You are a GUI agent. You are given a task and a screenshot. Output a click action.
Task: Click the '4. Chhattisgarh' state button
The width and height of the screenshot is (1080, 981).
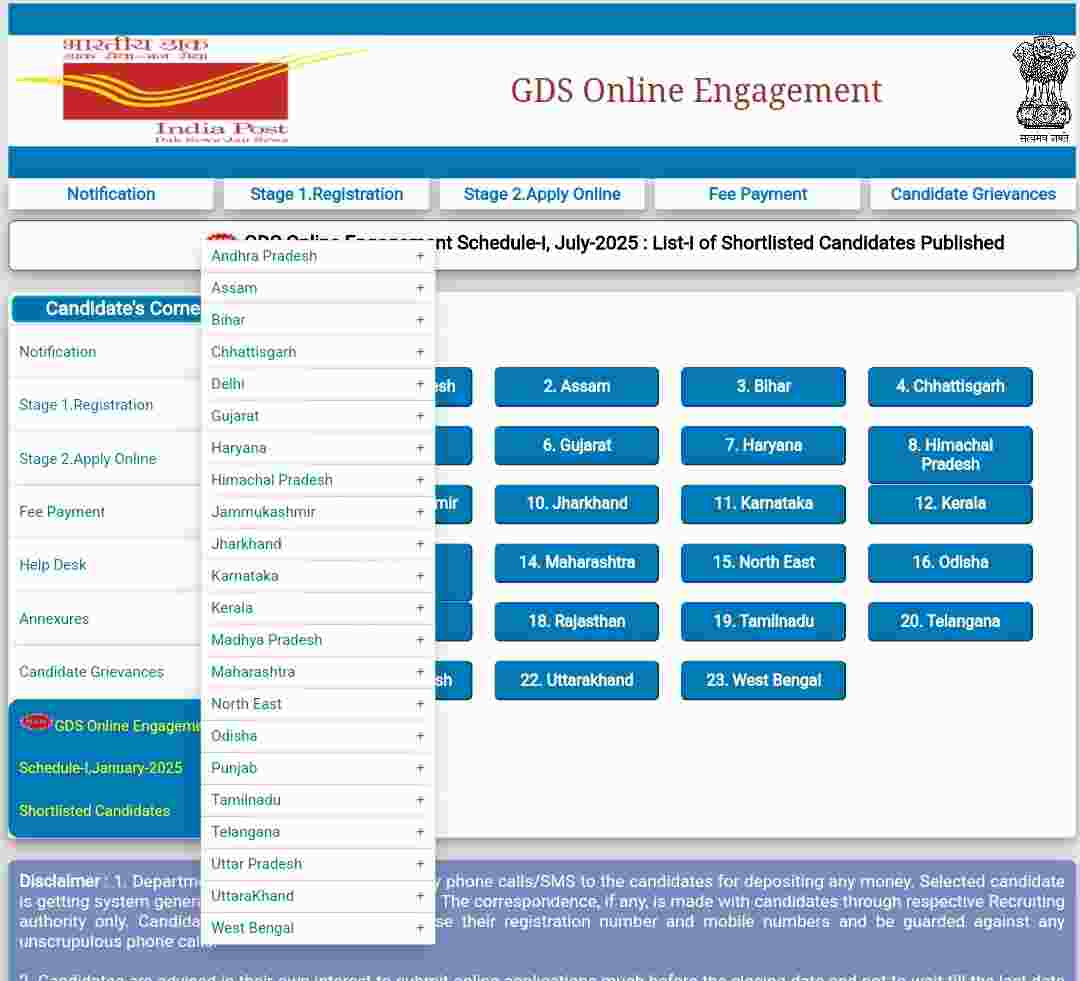[950, 386]
